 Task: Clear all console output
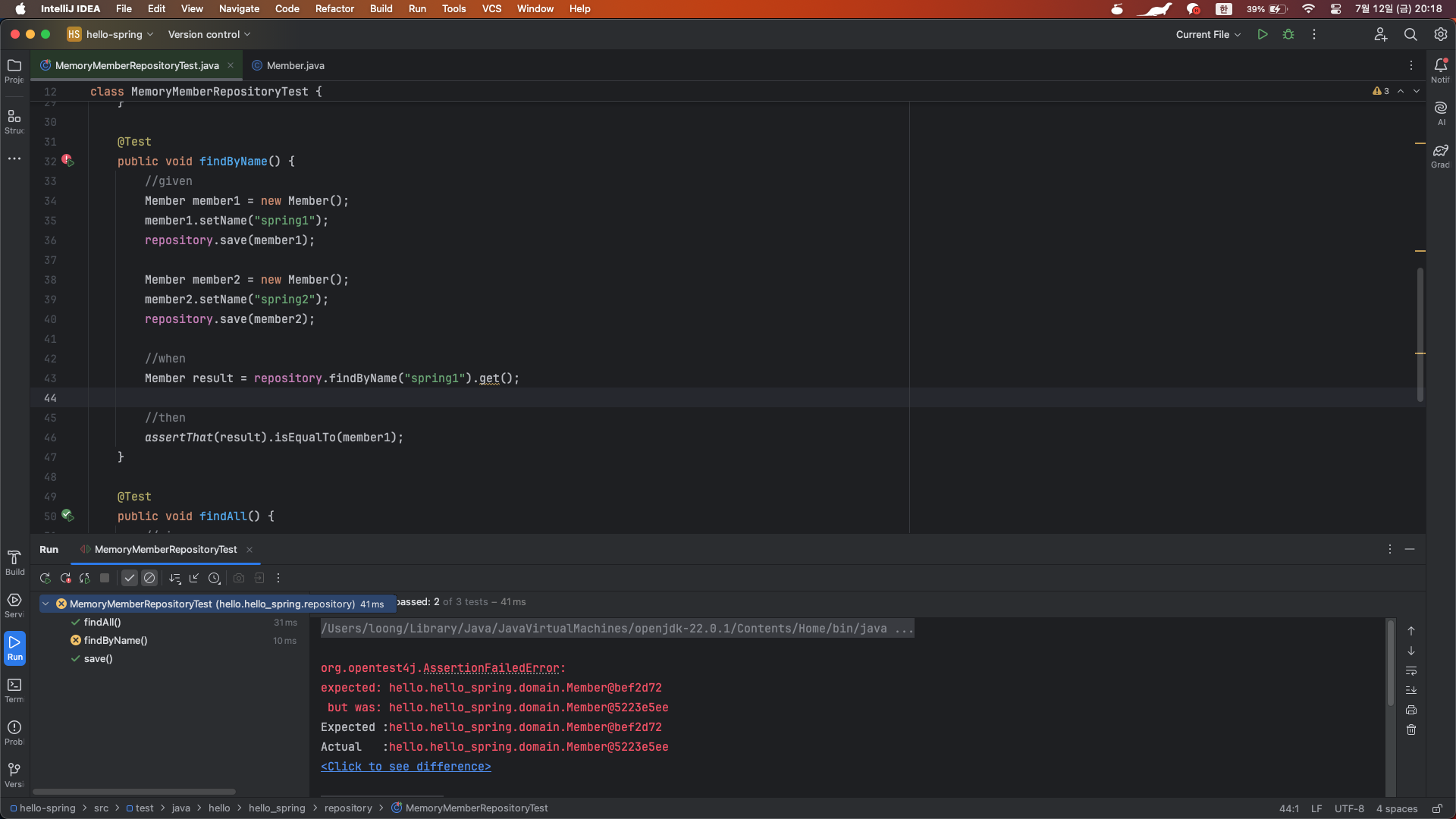pos(1411,730)
